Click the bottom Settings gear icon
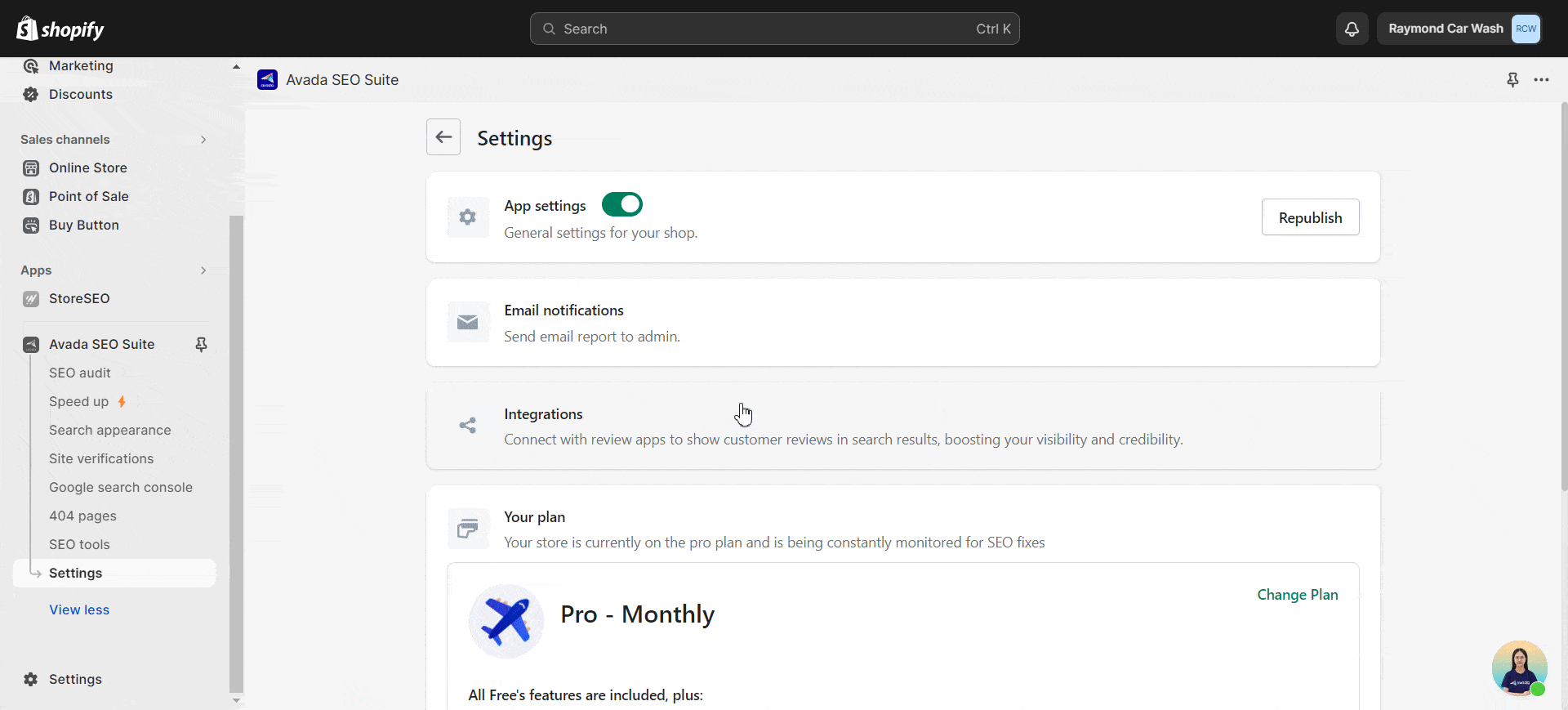 tap(31, 680)
